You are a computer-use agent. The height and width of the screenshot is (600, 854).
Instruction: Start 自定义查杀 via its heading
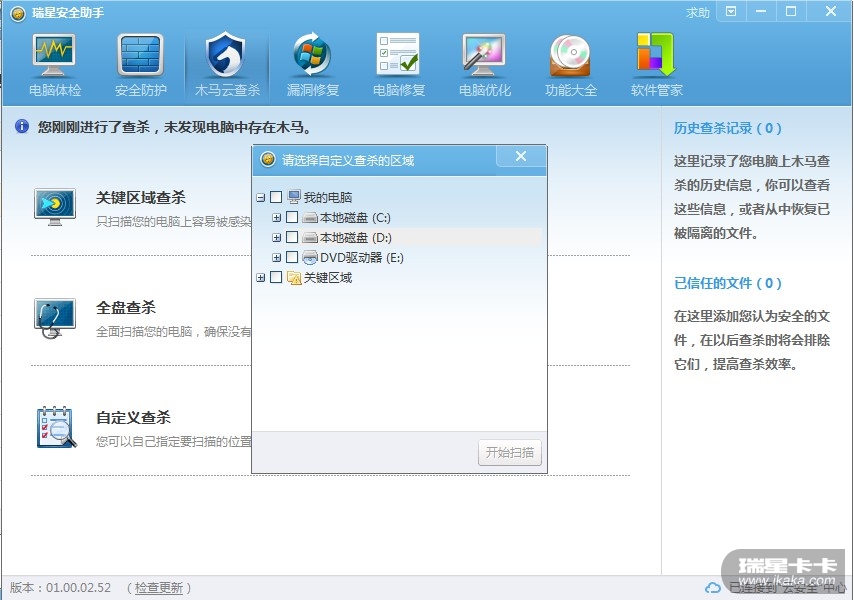click(133, 418)
